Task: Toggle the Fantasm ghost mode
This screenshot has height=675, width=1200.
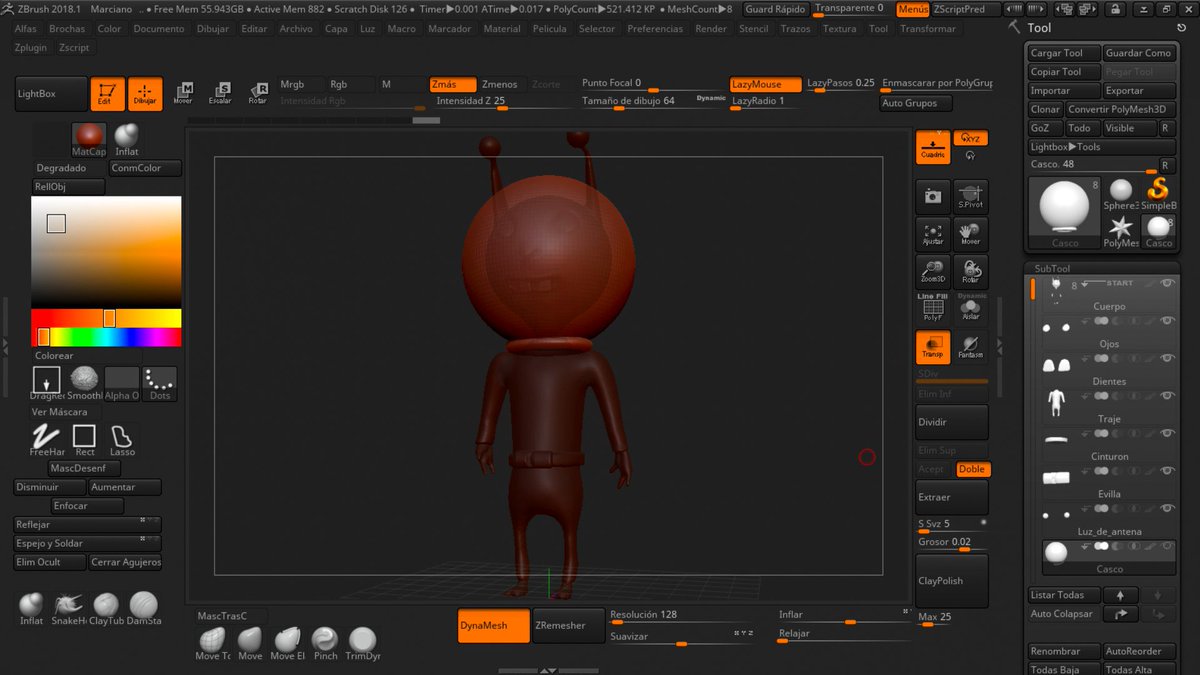Action: click(970, 347)
